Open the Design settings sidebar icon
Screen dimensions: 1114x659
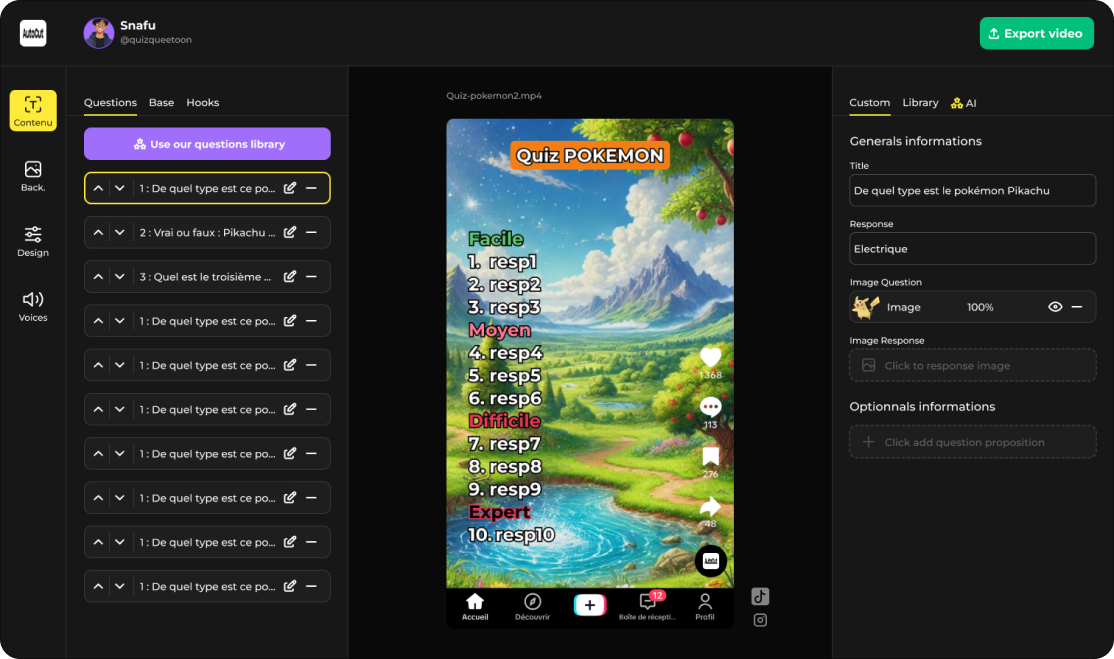coord(33,241)
